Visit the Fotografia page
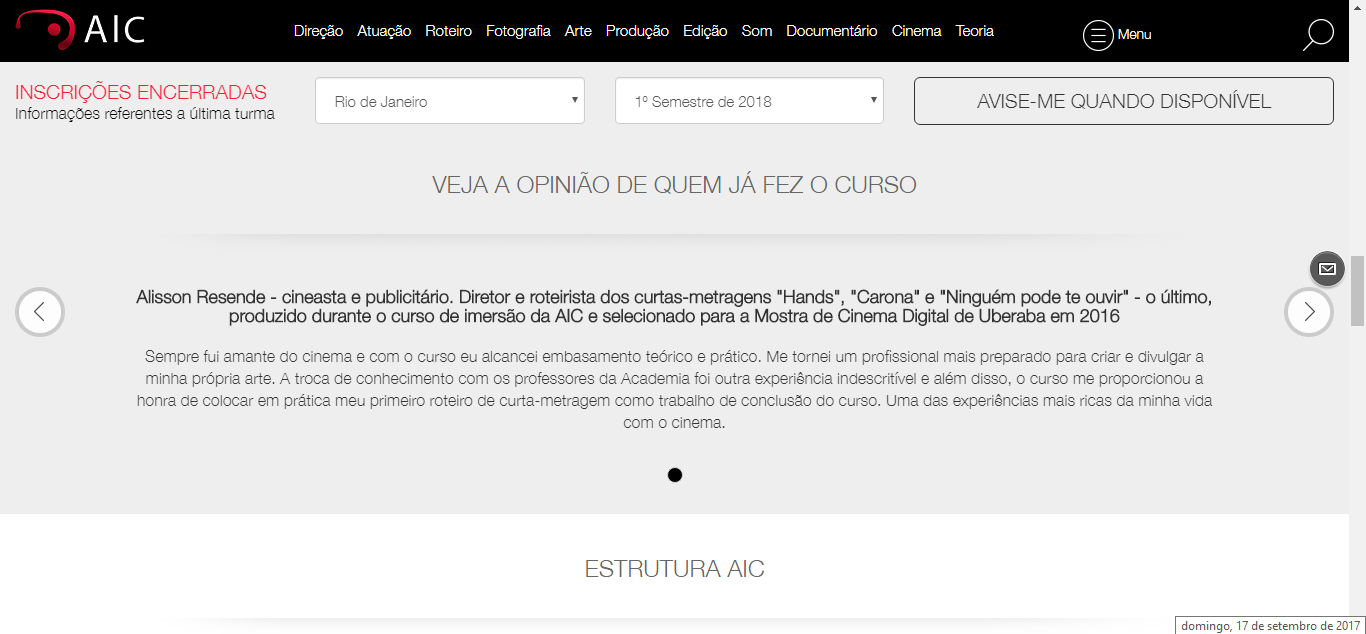The image size is (1366, 634). pos(518,31)
